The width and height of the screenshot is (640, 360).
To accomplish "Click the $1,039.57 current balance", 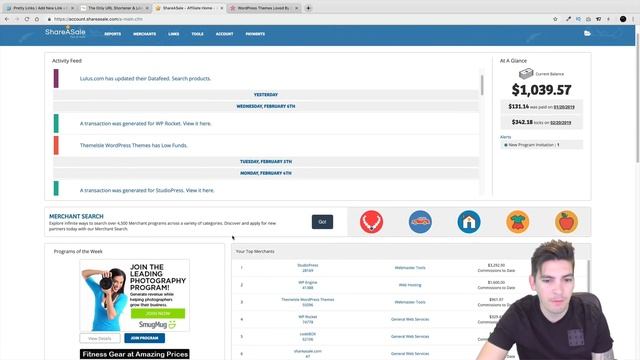I will 542,90.
